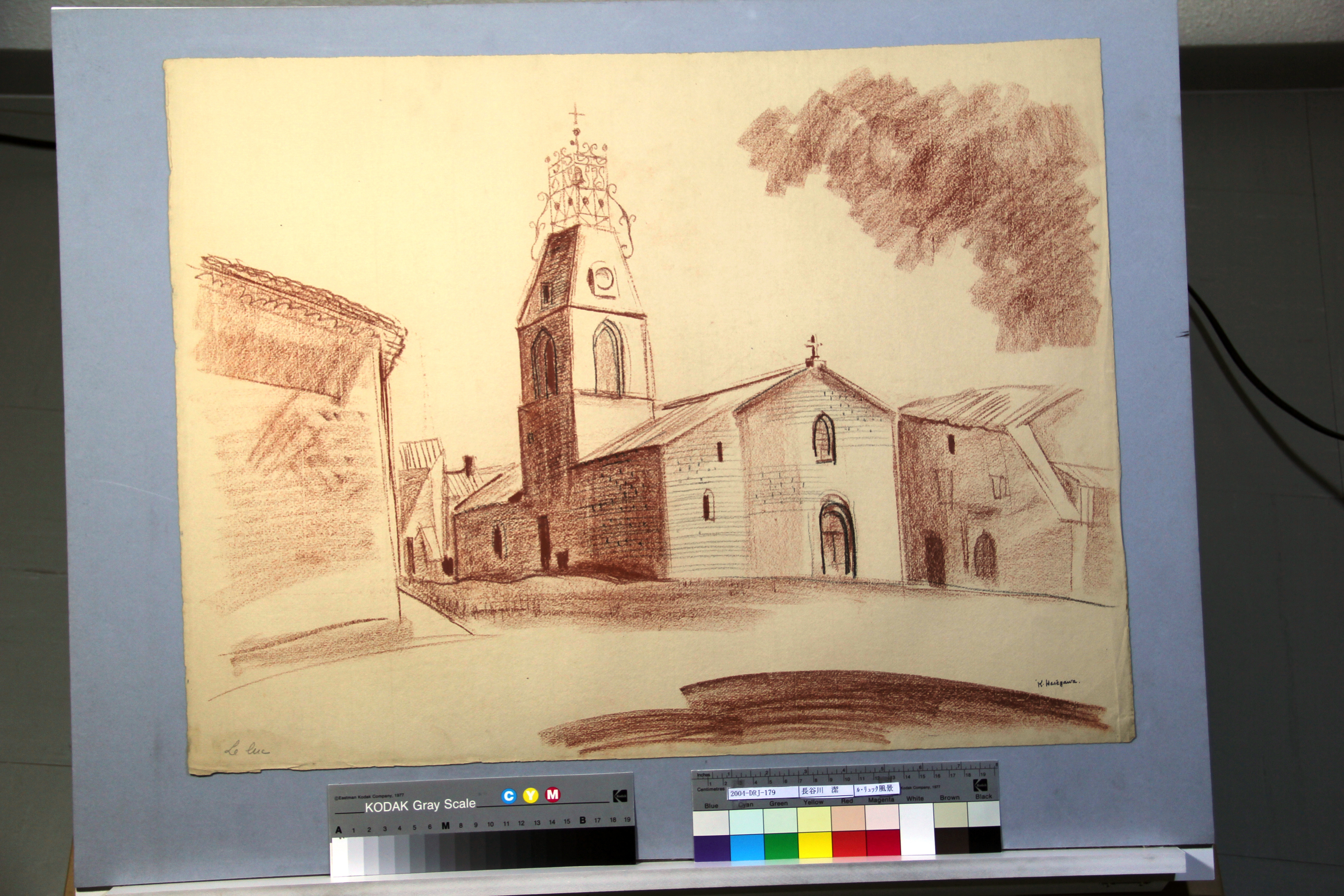Click the 長谷川 潔 name label

tap(820, 791)
